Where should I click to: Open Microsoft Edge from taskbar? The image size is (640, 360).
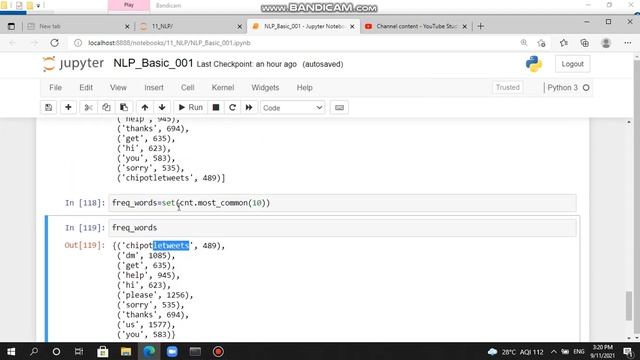click(149, 351)
